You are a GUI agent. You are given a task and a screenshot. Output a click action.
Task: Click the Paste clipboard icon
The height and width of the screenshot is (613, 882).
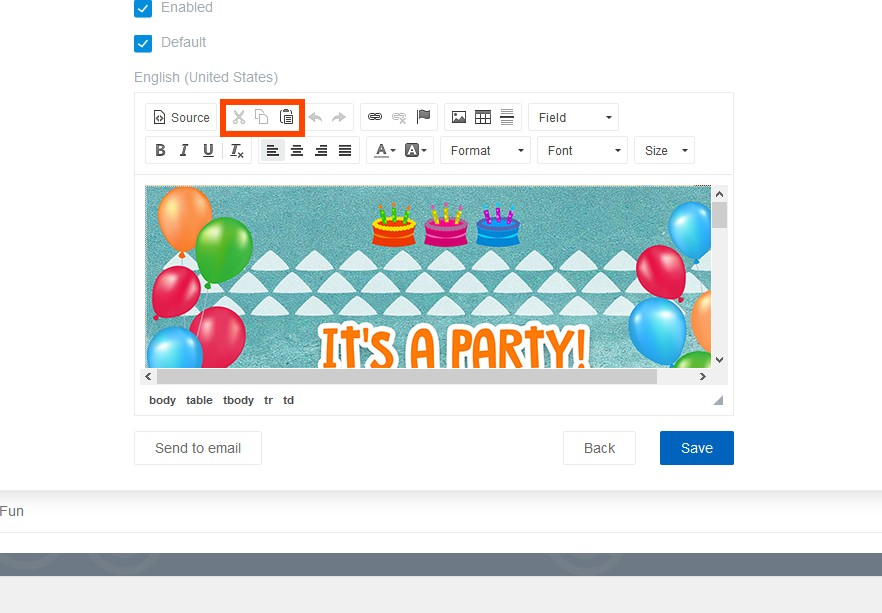click(287, 117)
